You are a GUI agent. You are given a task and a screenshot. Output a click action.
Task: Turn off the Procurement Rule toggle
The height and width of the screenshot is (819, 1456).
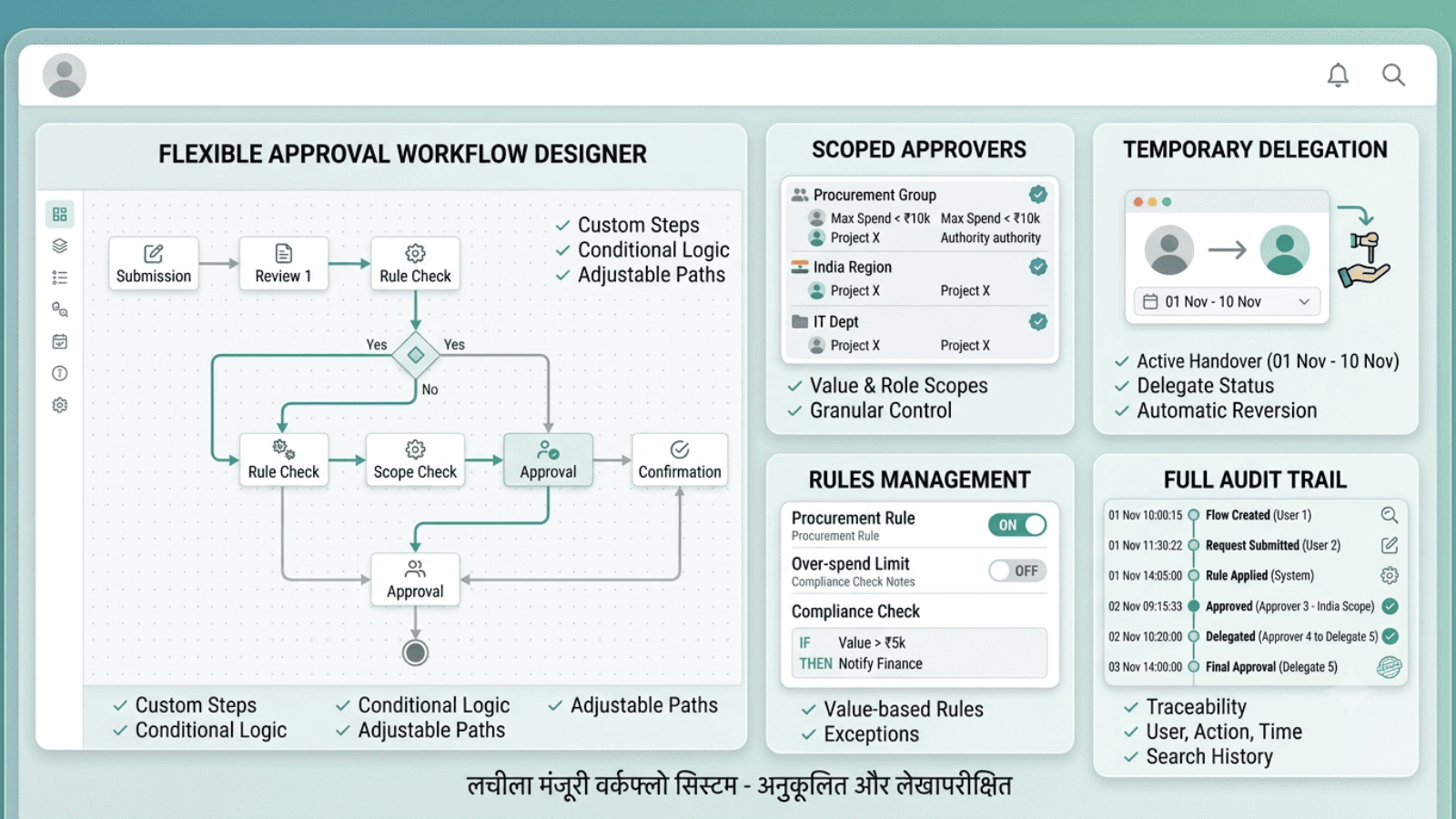1017,525
